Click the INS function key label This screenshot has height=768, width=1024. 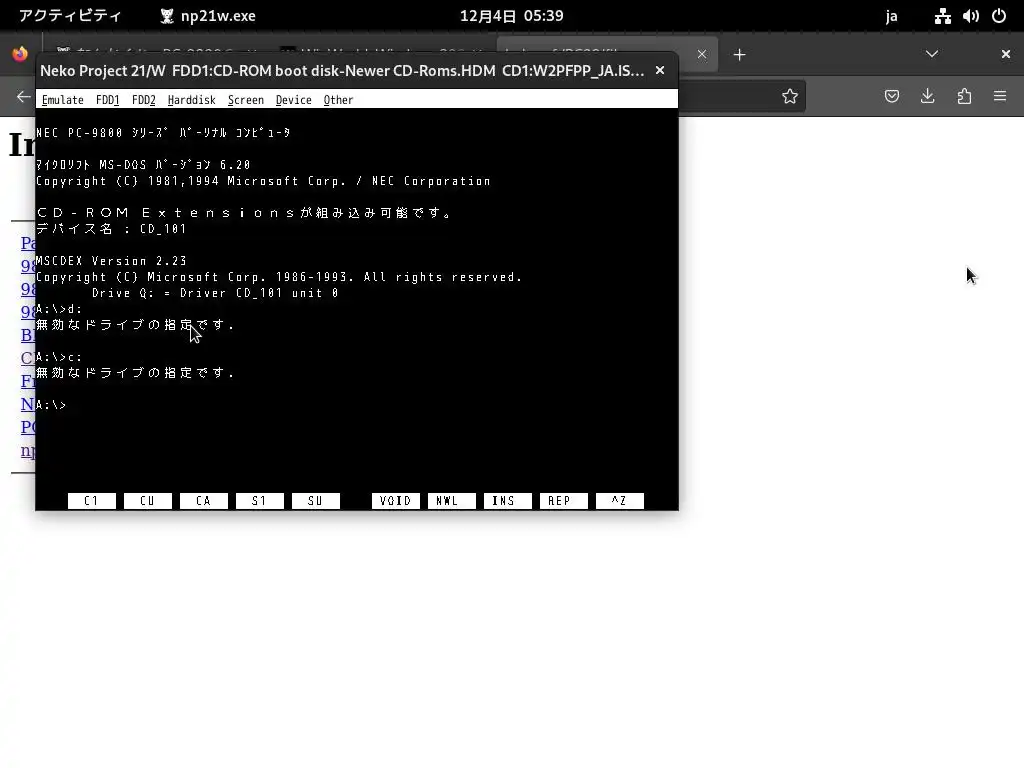tap(507, 501)
